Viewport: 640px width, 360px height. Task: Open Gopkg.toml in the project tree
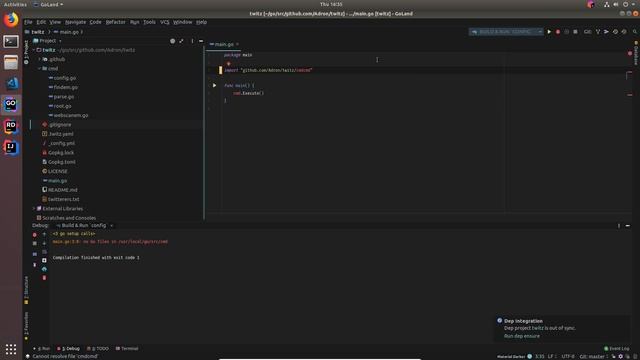click(x=62, y=162)
